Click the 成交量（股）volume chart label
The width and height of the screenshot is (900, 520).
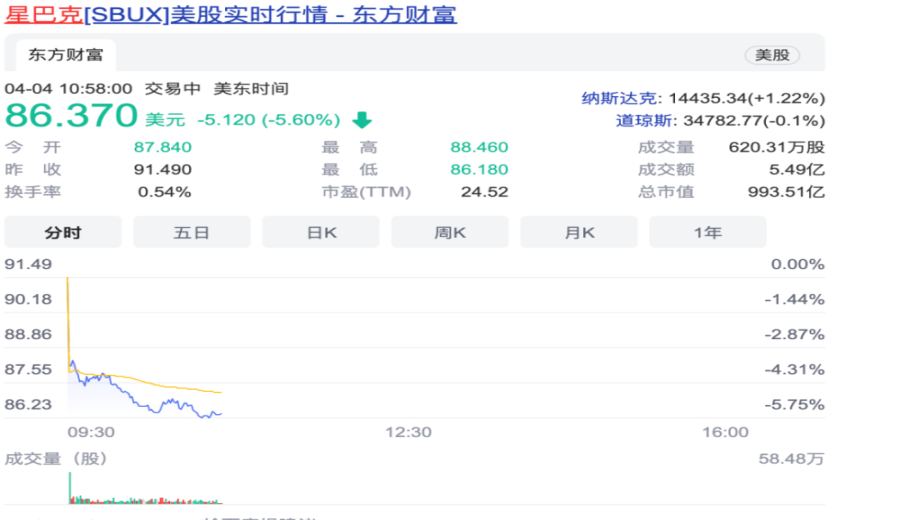coord(56,459)
